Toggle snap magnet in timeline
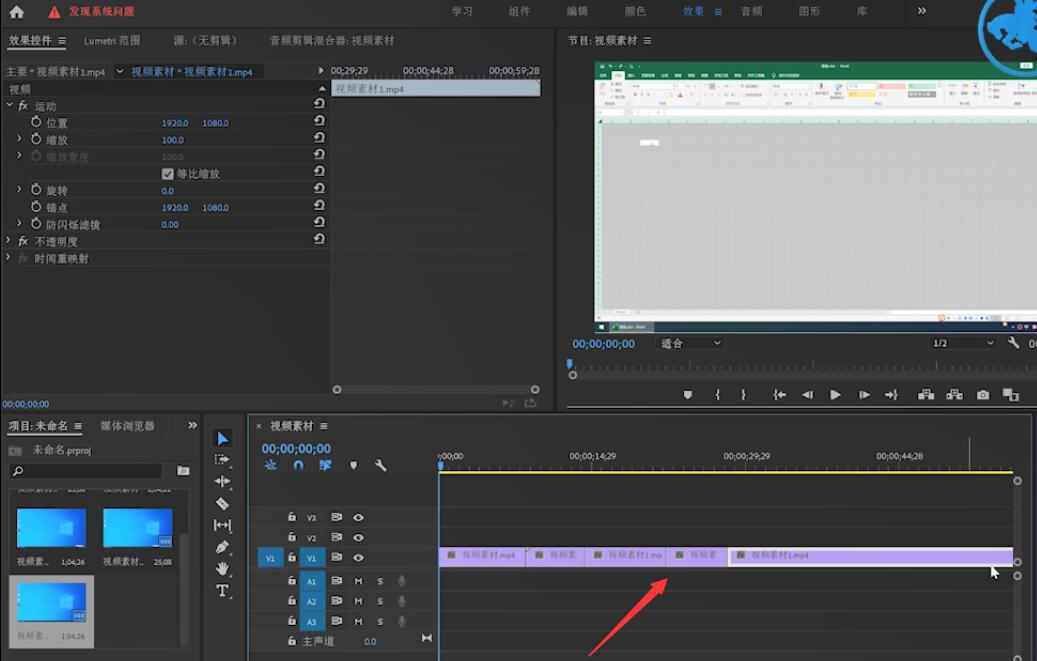This screenshot has width=1037, height=661. coord(298,466)
